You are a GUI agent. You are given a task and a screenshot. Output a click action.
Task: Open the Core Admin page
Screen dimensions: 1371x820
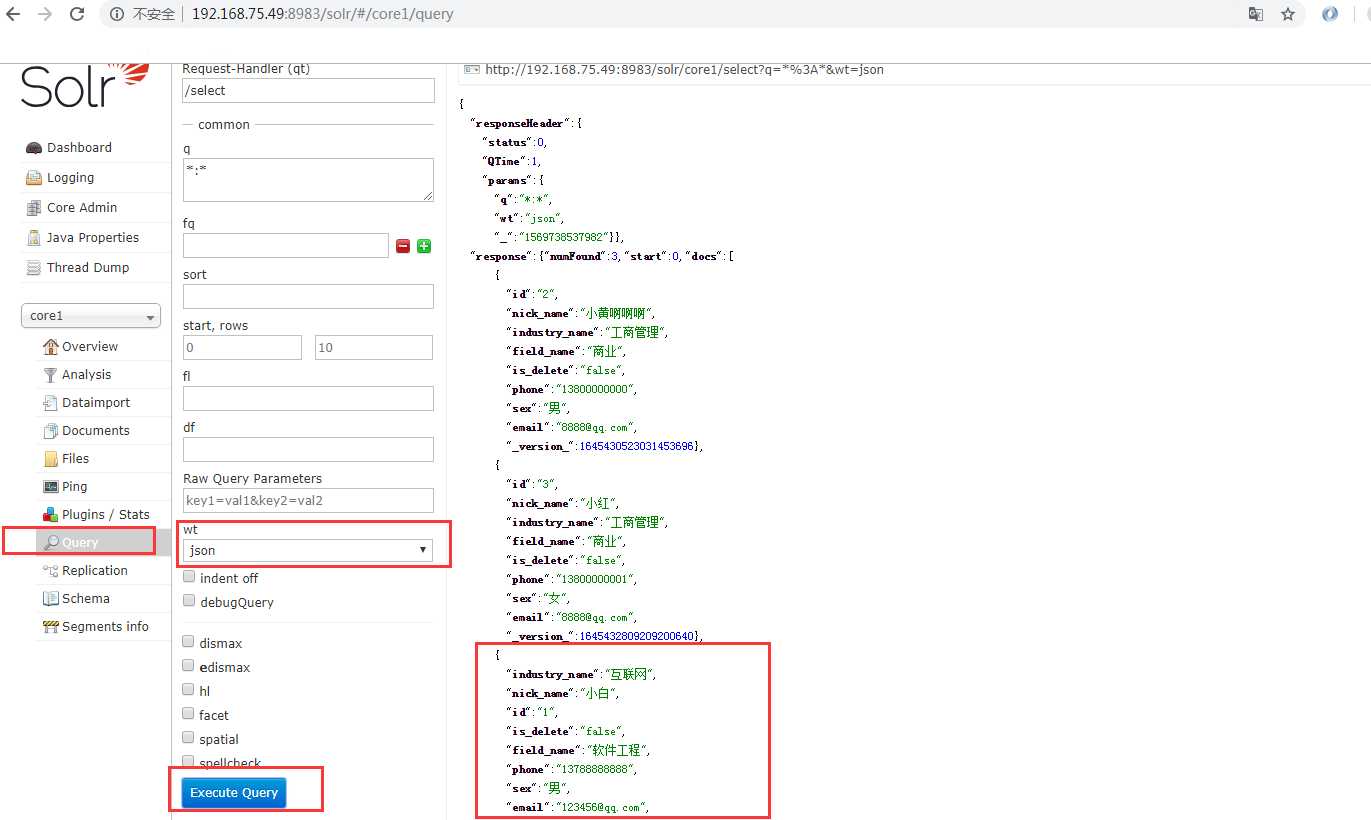tap(82, 208)
